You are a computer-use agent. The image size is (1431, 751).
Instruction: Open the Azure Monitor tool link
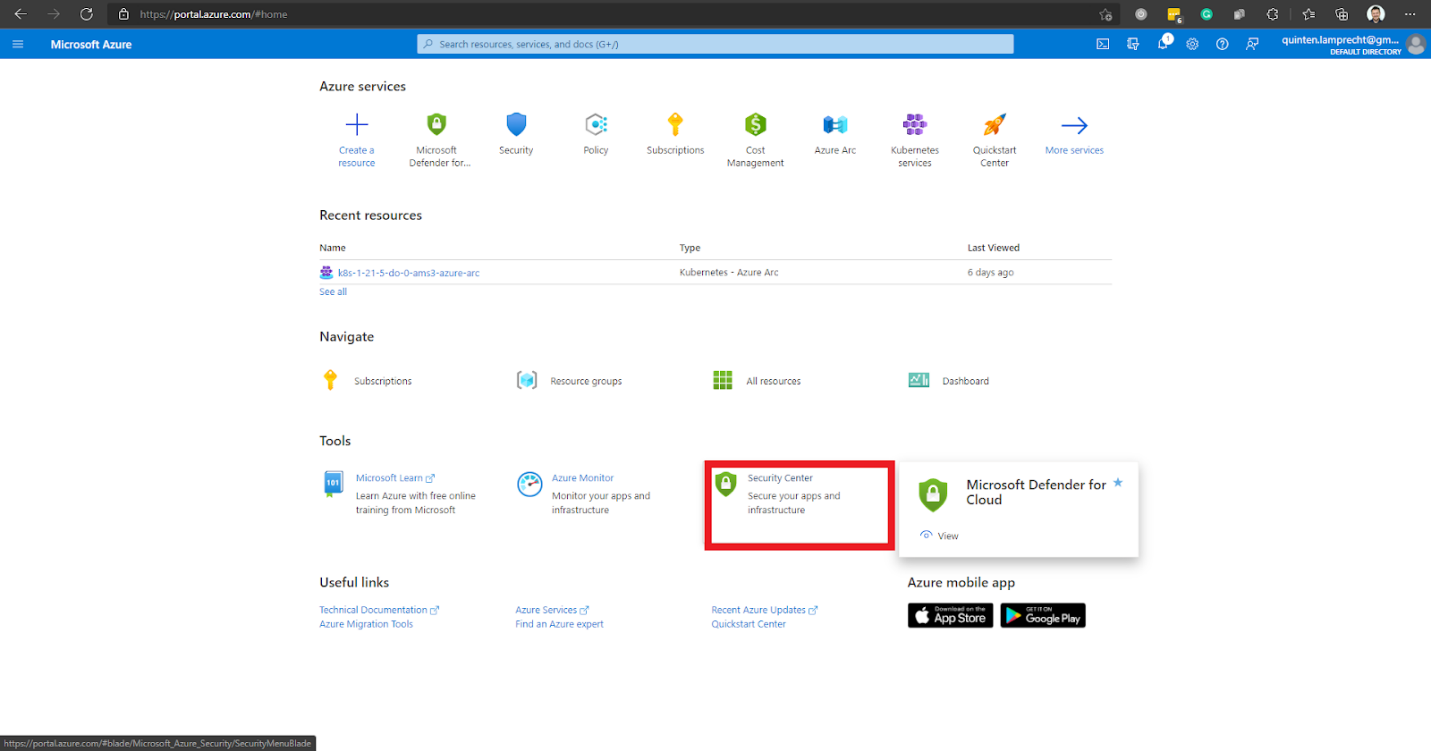(583, 478)
